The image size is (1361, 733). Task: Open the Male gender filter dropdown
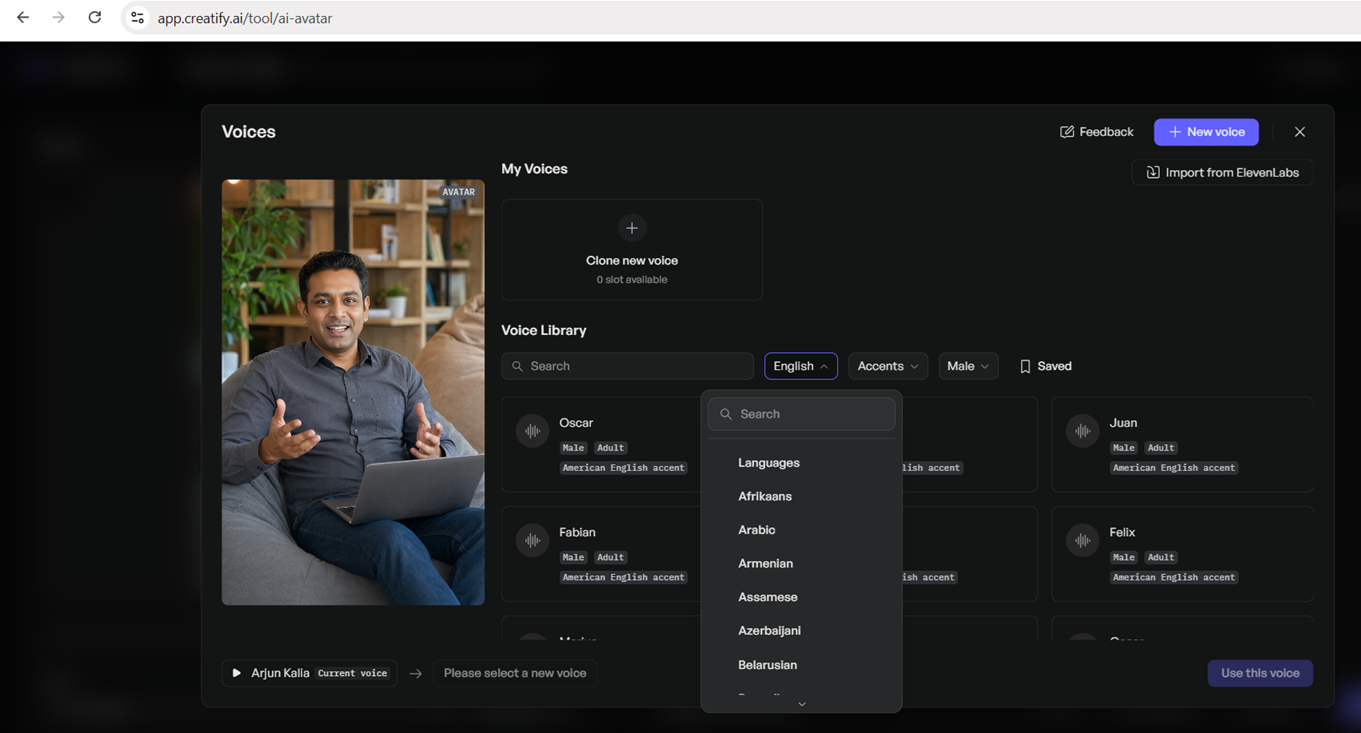(968, 366)
